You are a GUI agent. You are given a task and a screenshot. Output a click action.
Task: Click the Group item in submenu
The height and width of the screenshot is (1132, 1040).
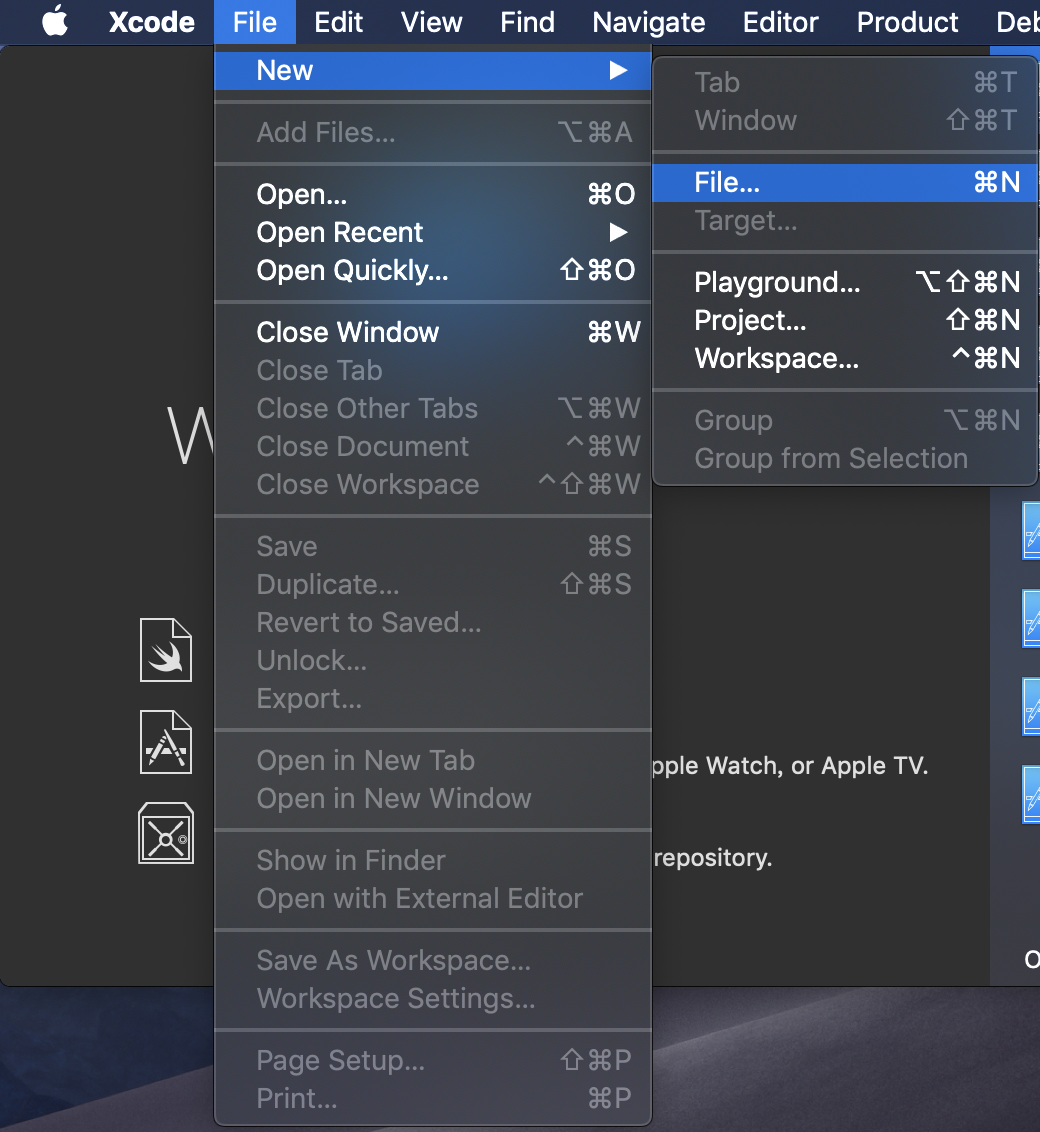pos(845,421)
